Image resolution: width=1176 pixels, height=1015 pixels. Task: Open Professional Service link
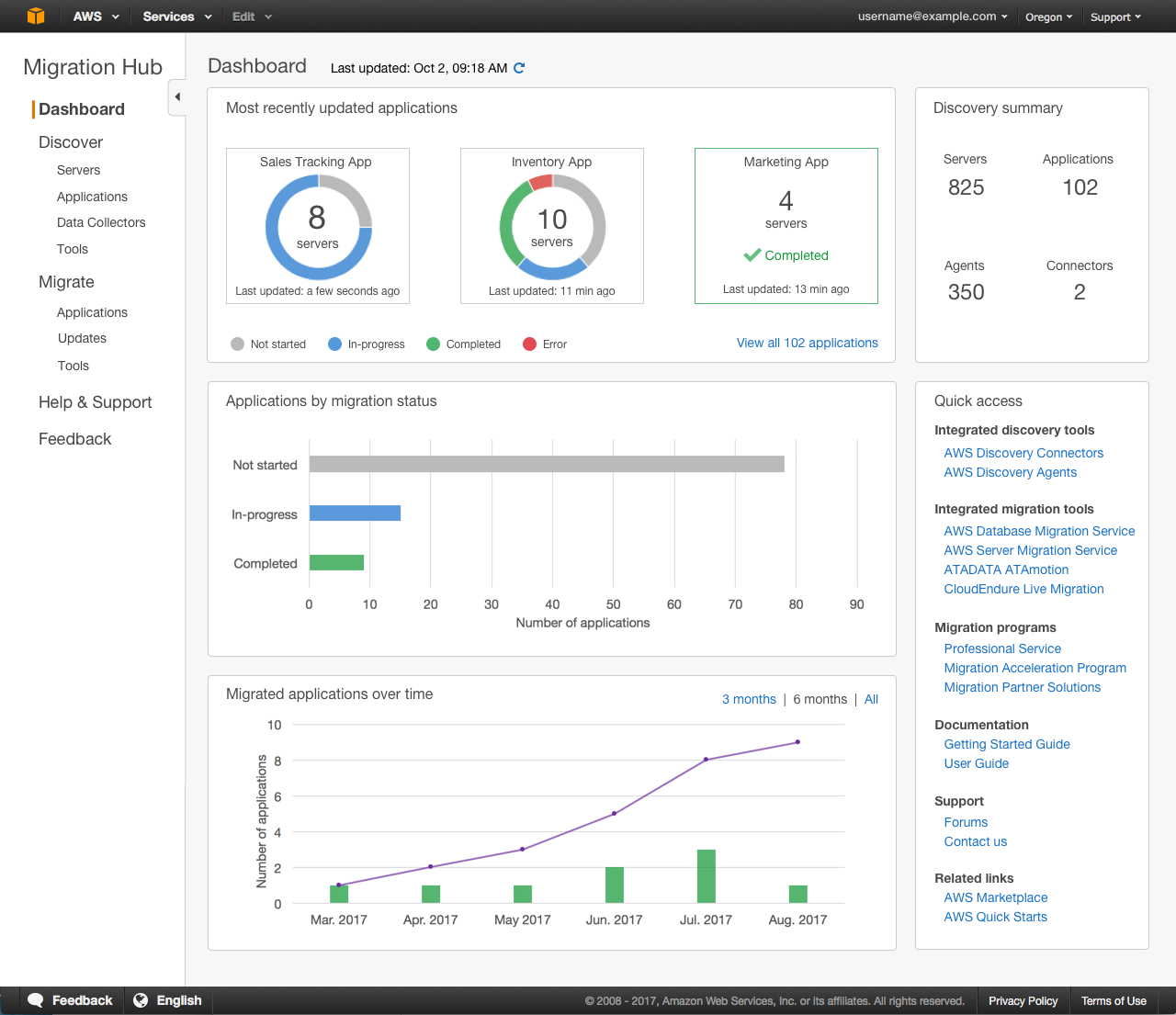click(x=1002, y=648)
